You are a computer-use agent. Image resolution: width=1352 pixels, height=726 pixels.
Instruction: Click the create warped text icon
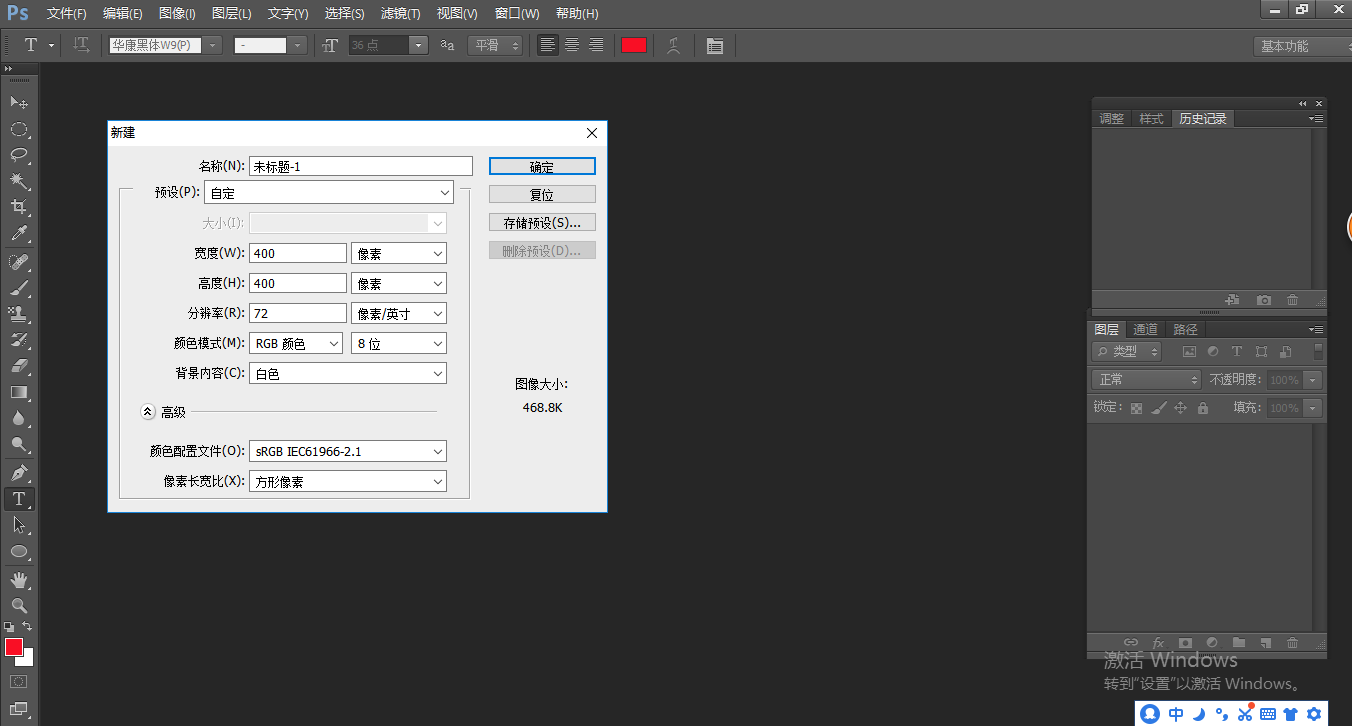pyautogui.click(x=673, y=45)
